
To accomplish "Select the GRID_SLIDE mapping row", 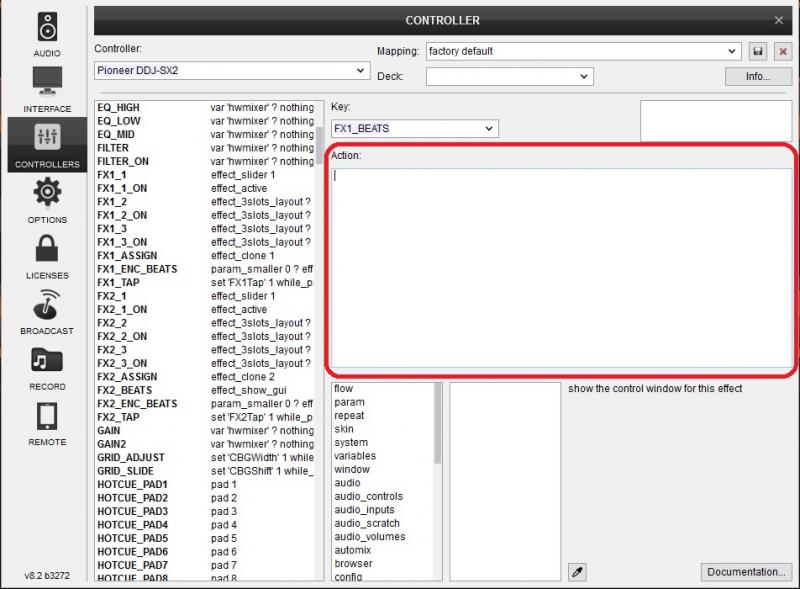I will (206, 471).
